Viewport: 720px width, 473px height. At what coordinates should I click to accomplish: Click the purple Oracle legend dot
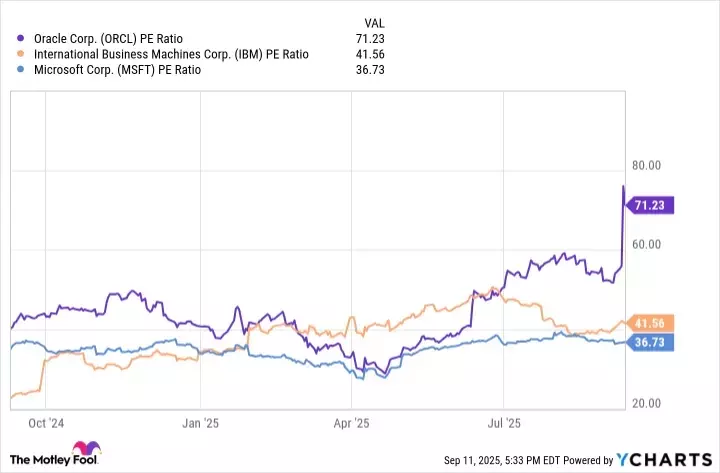click(22, 39)
